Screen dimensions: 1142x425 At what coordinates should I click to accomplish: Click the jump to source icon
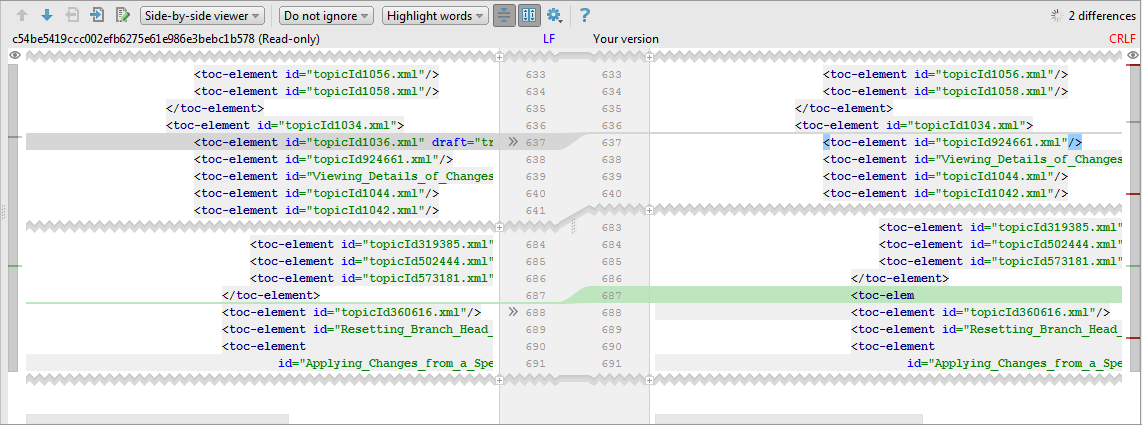(97, 15)
